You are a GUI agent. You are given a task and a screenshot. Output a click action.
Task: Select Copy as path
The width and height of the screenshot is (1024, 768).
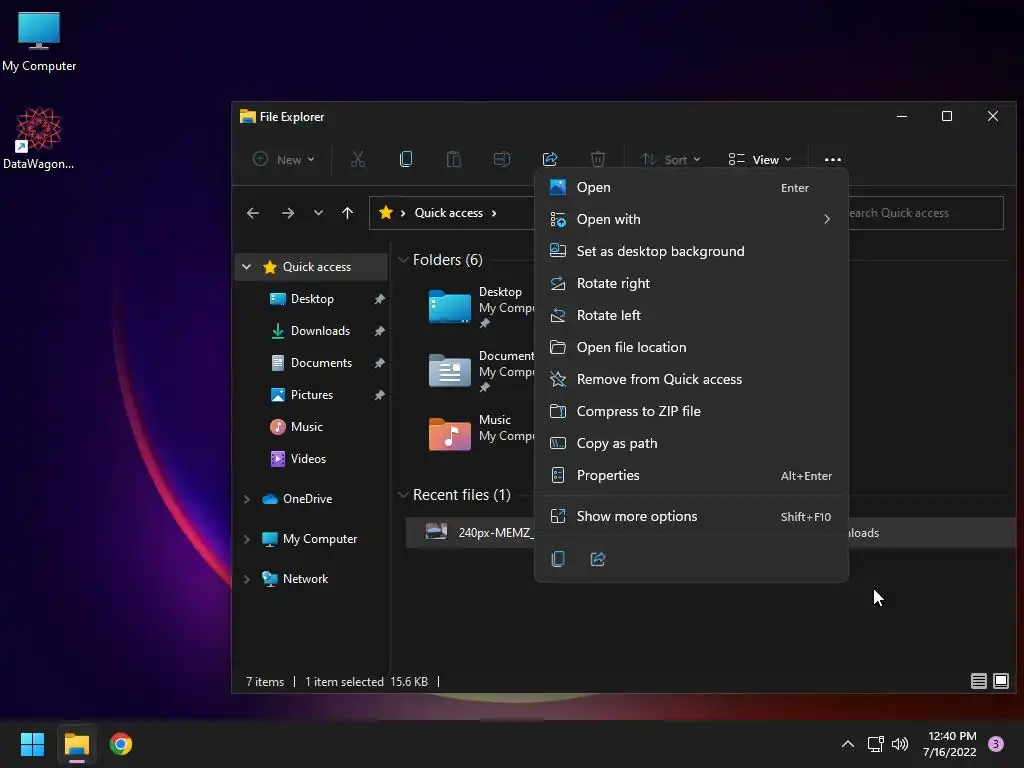coord(691,443)
